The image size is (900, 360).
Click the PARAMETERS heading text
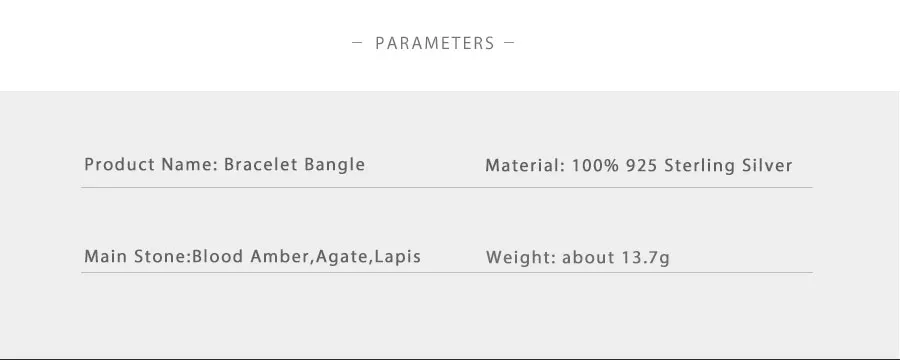click(435, 43)
